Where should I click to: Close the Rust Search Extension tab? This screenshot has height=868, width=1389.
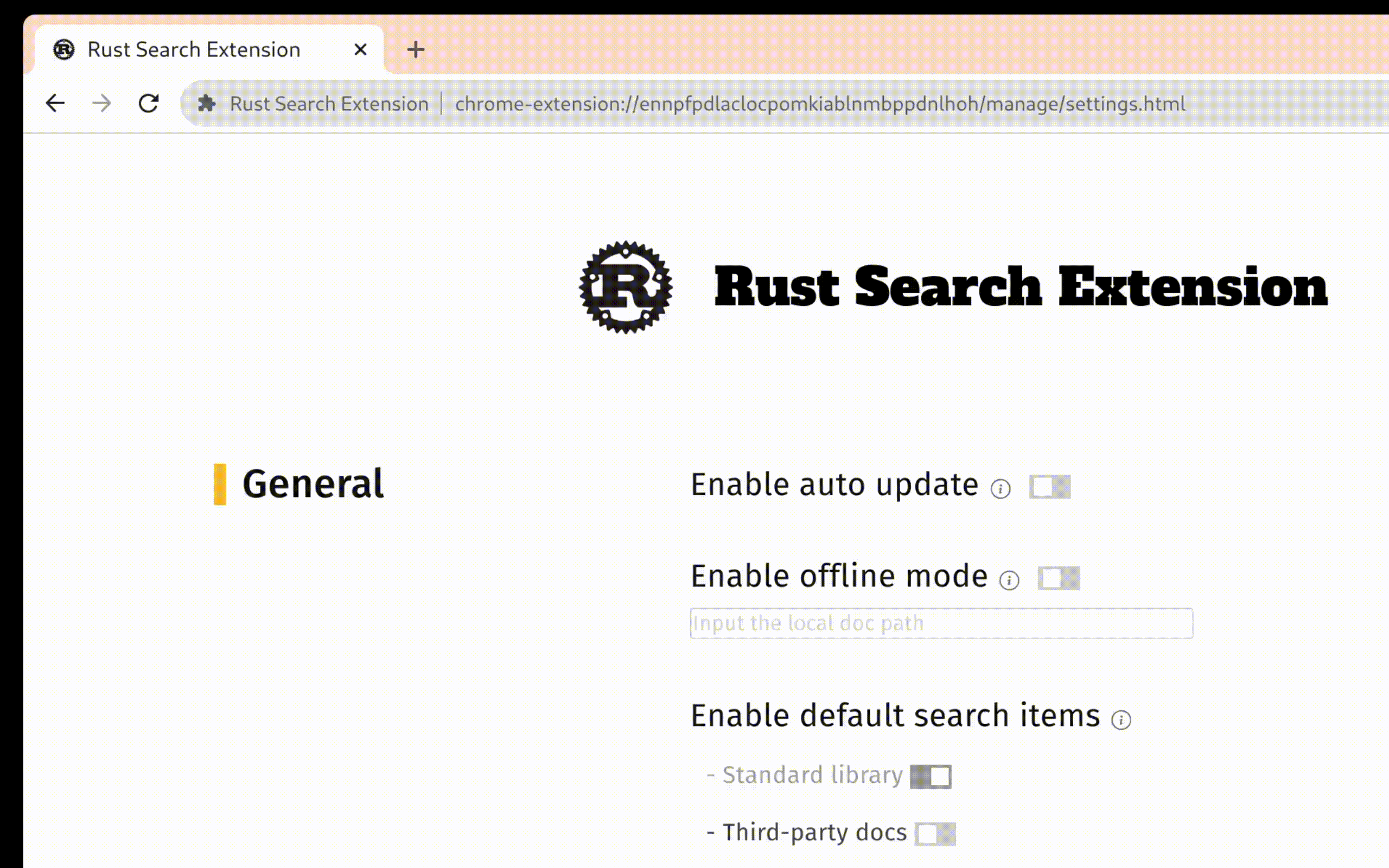point(360,50)
